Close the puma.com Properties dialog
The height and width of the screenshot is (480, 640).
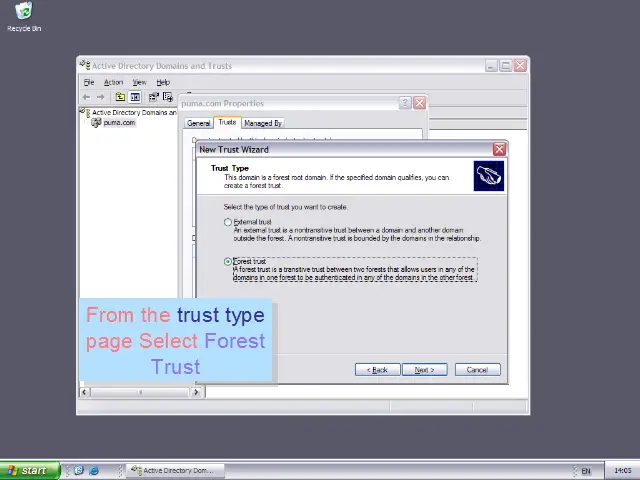(x=420, y=103)
